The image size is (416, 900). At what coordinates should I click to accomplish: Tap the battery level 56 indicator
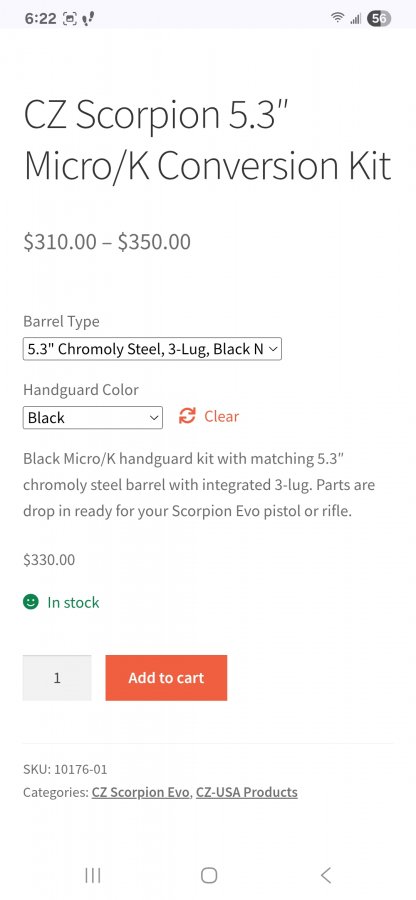tap(379, 18)
